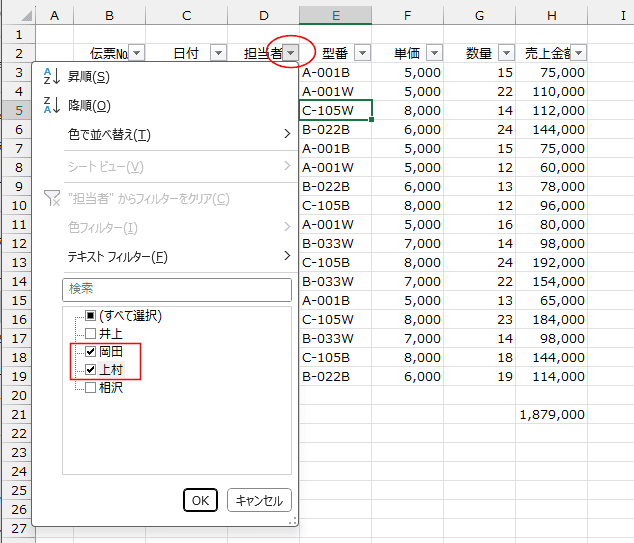Click cell with 184,000
This screenshot has height=543, width=634.
552,319
